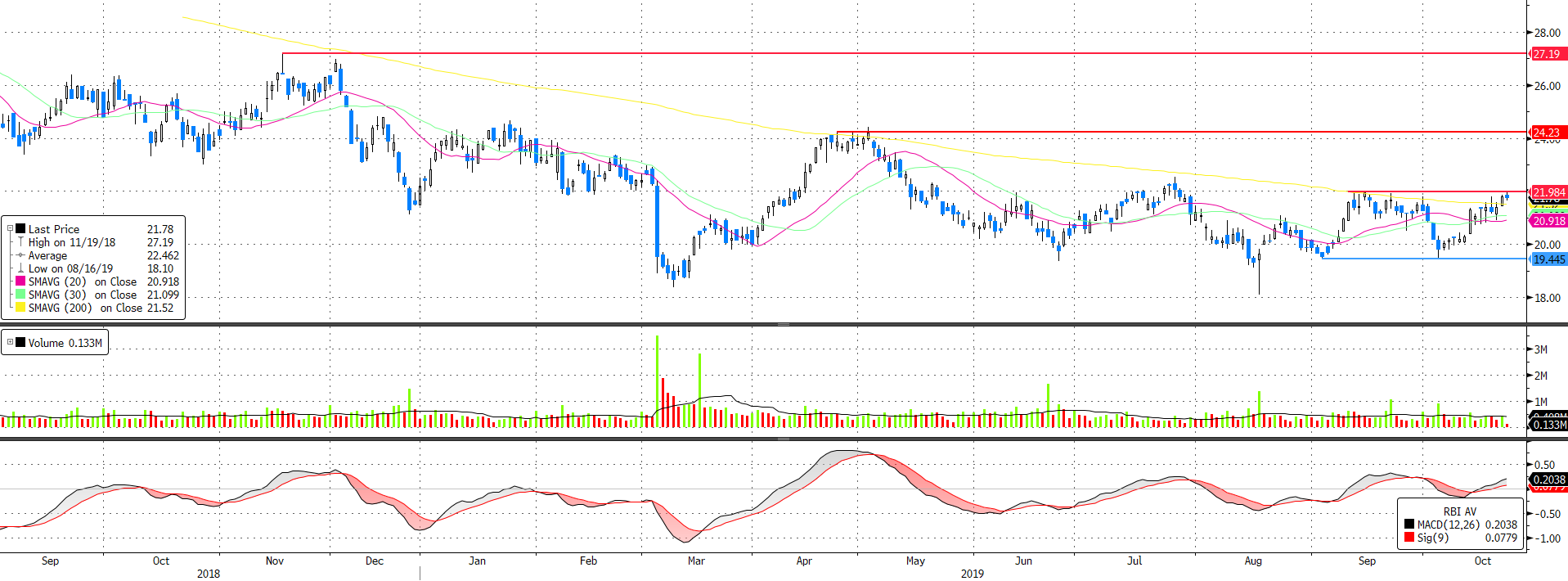The height and width of the screenshot is (581, 1568).
Task: Click the black Last Price color swatch
Action: [20, 229]
